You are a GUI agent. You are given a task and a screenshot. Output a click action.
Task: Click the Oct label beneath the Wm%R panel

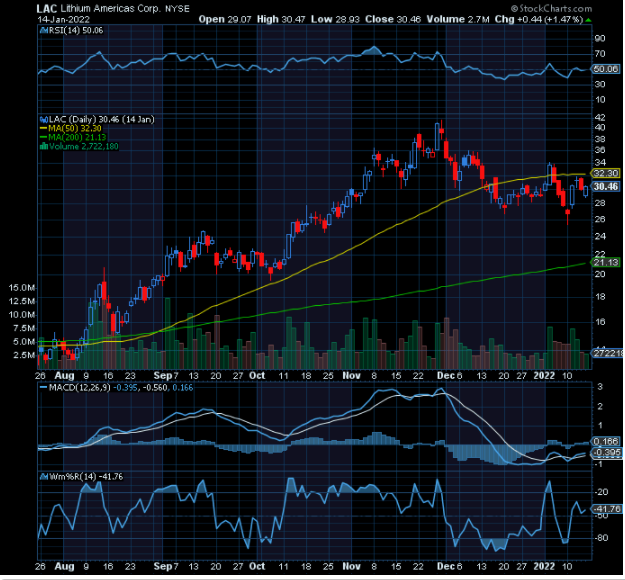coord(257,566)
